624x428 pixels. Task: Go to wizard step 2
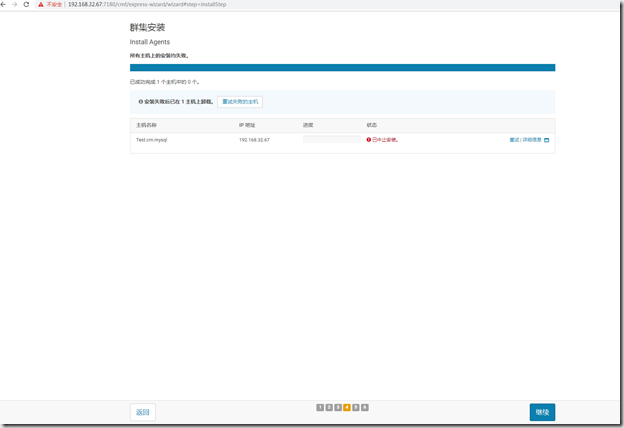(329, 407)
